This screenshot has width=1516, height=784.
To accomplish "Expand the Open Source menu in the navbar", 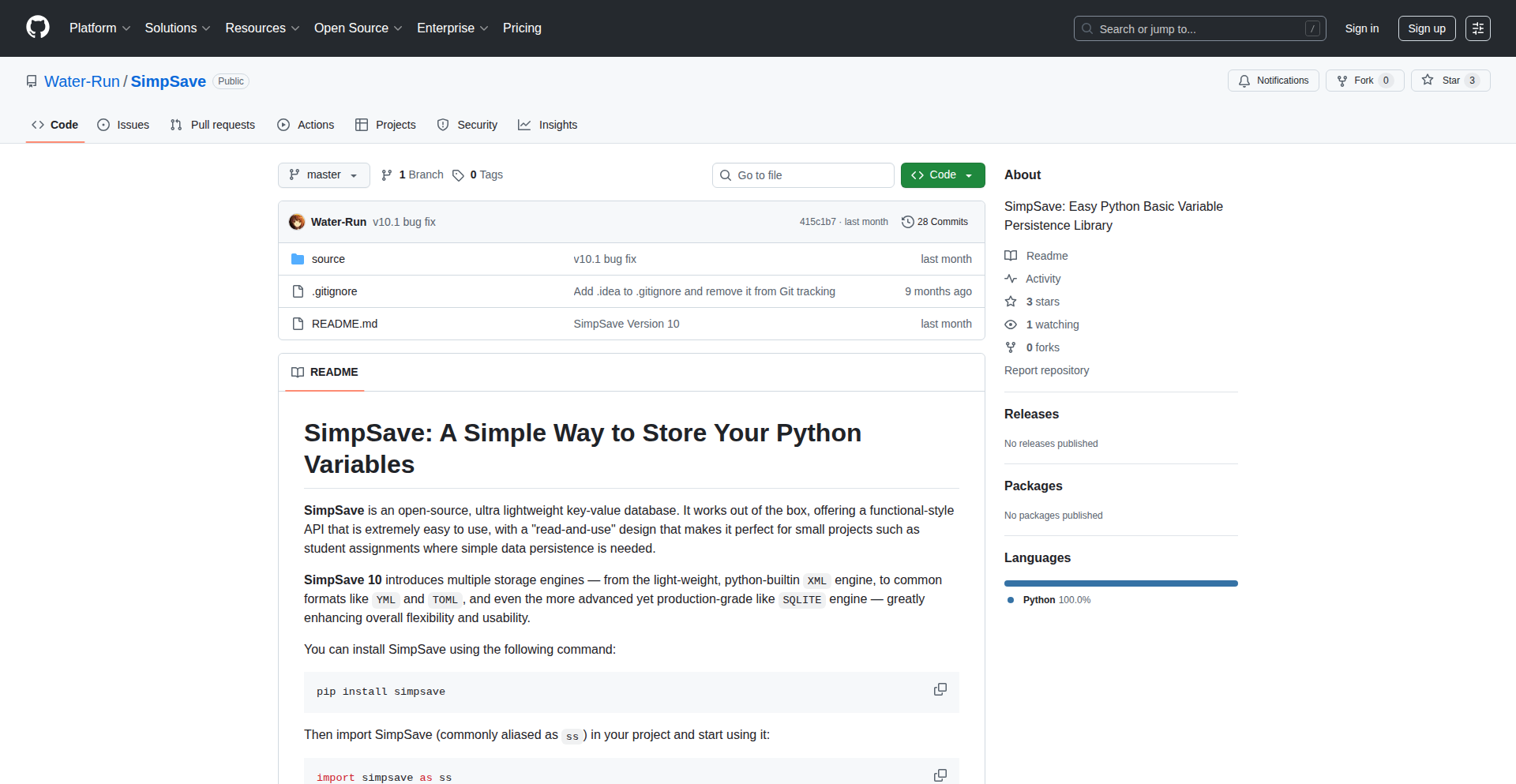I will [357, 28].
